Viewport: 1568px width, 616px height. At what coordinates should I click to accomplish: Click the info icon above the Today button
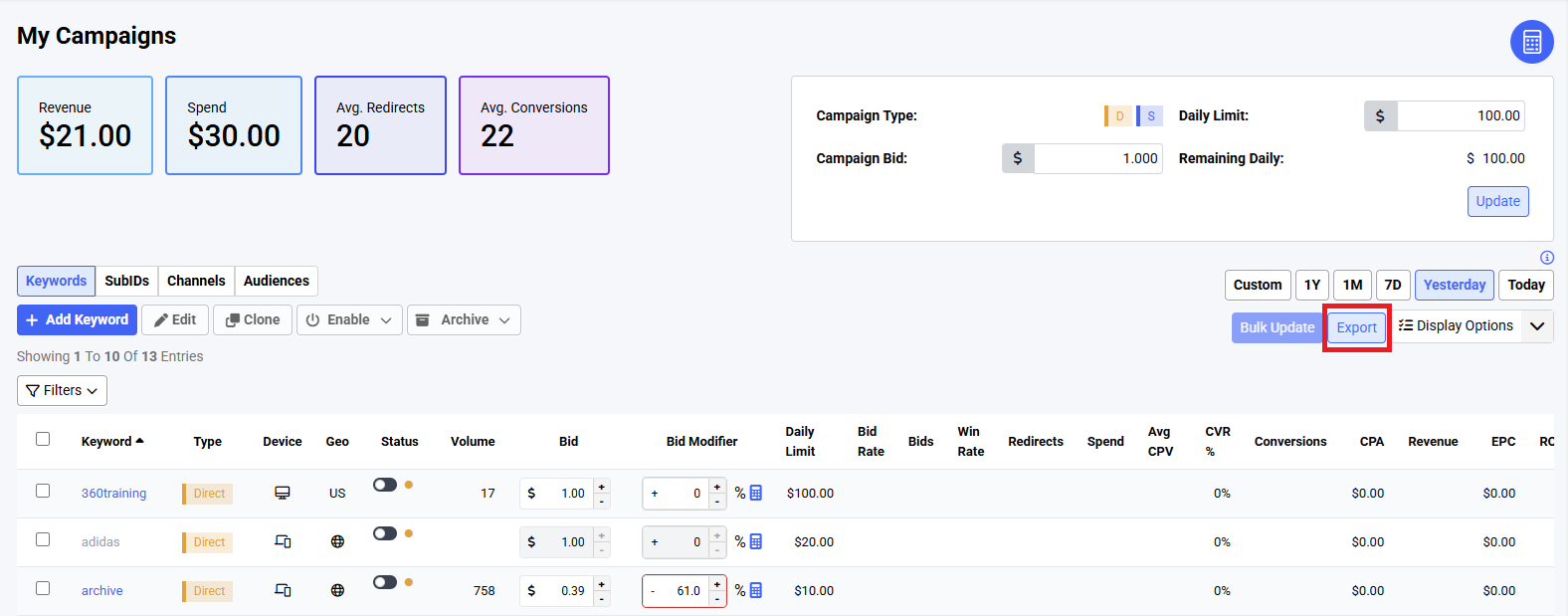pos(1546,258)
